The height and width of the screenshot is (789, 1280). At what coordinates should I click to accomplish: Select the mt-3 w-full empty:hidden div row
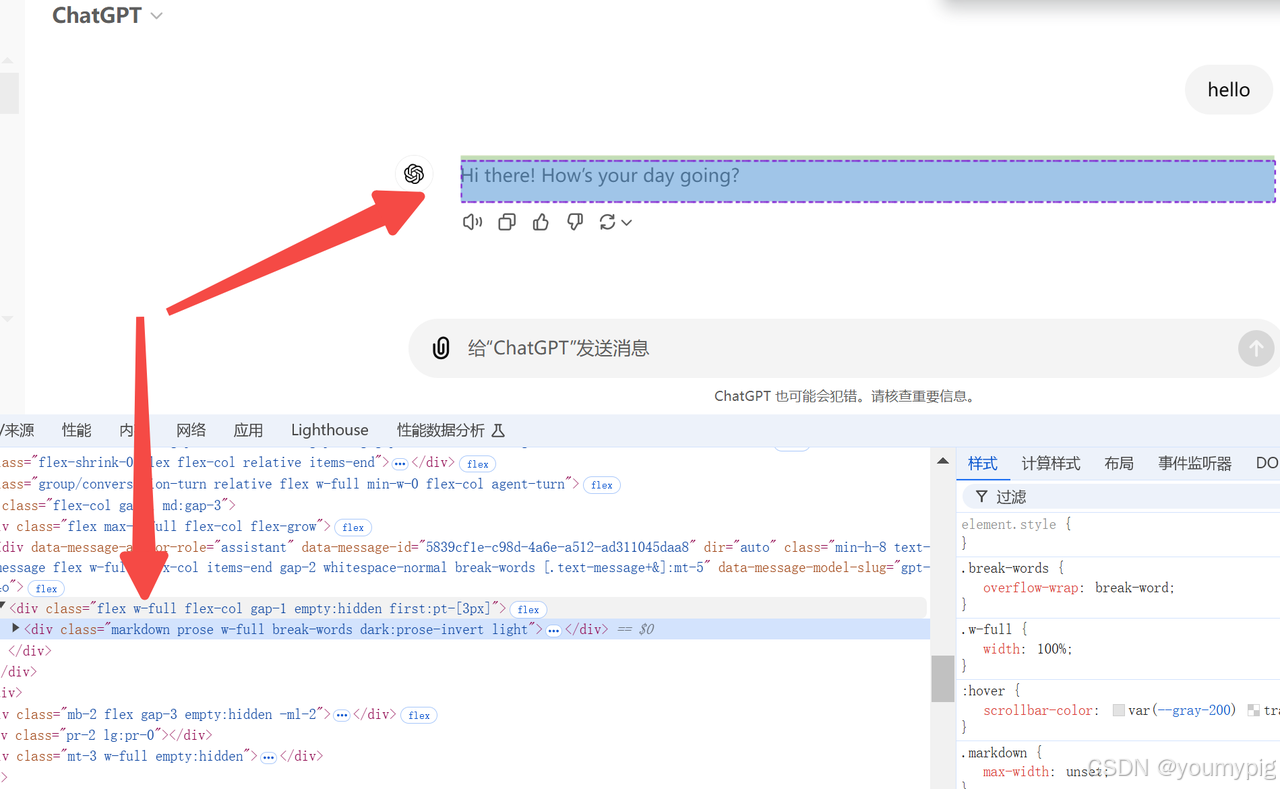(x=465, y=756)
